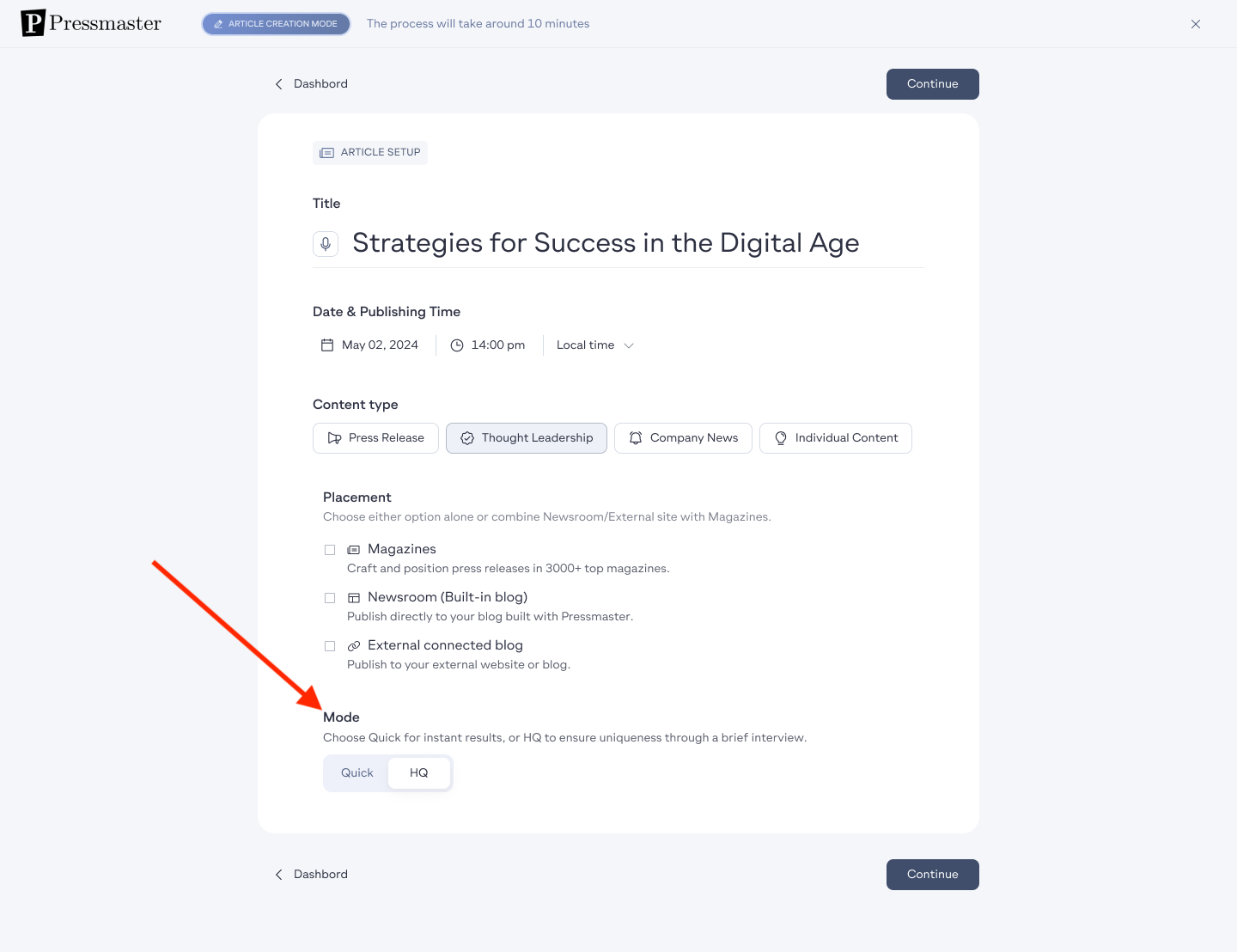Click the top Continue button
Image resolution: width=1237 pixels, height=952 pixels.
click(933, 84)
